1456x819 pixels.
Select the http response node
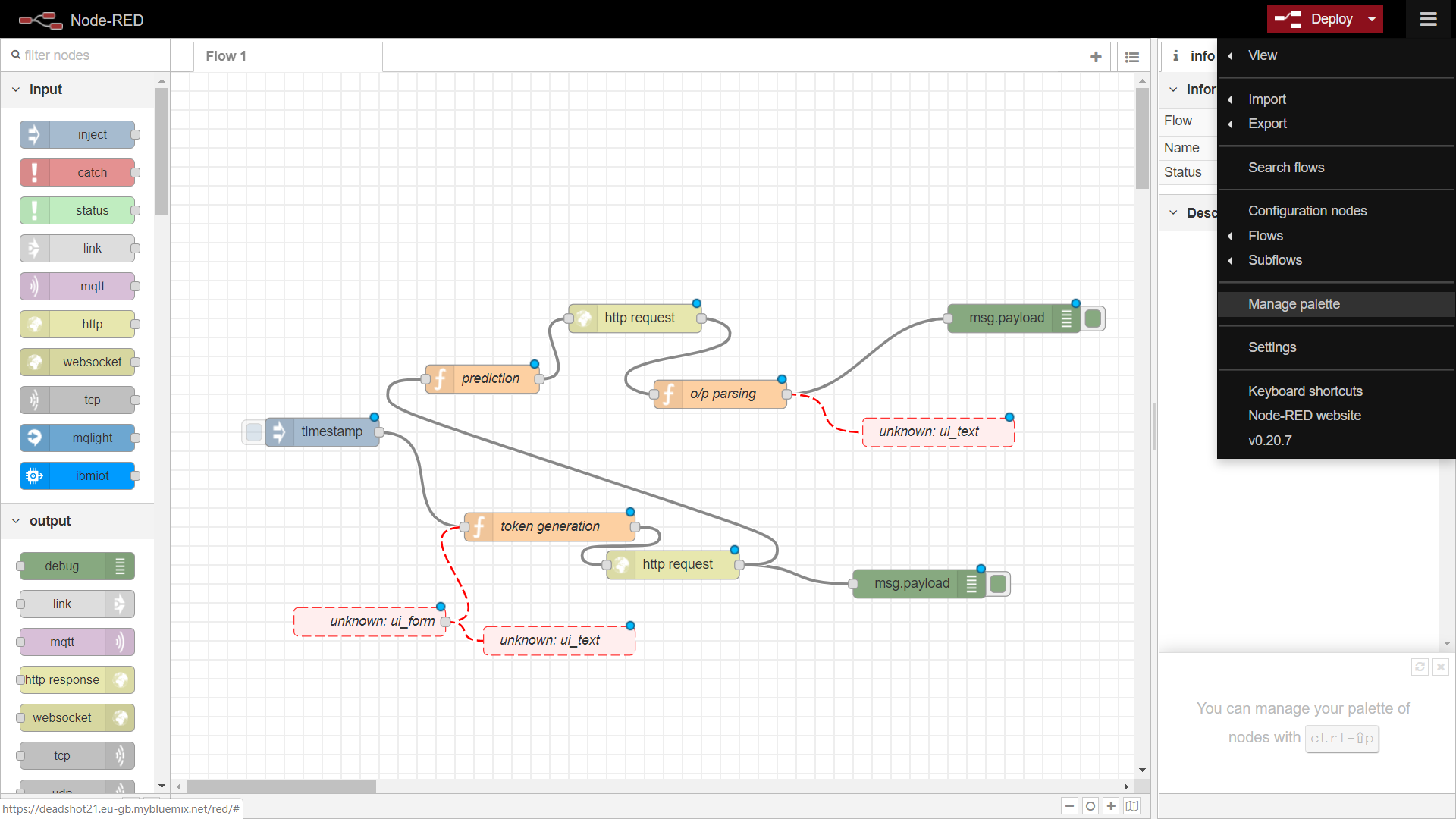(77, 680)
